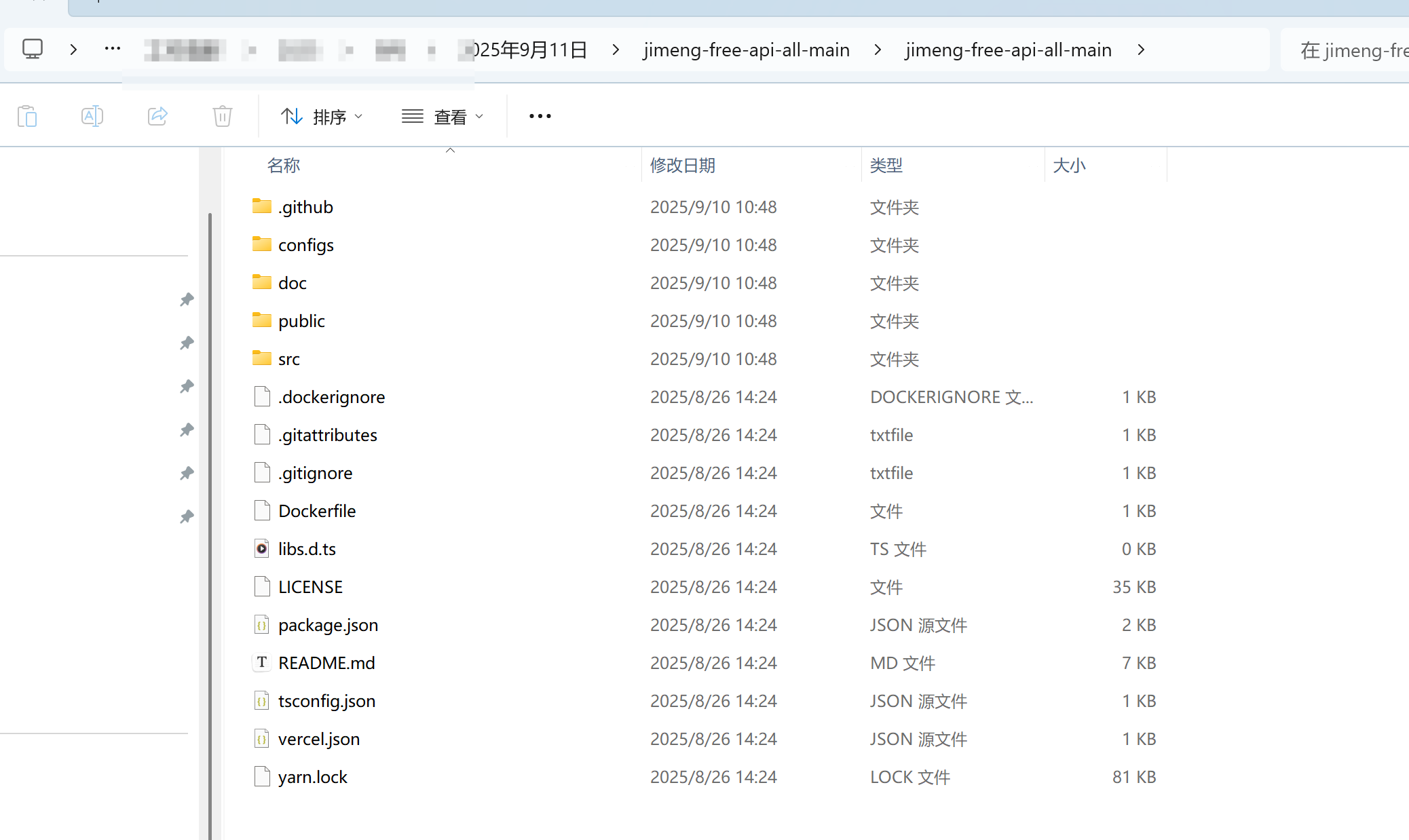Image resolution: width=1409 pixels, height=840 pixels.
Task: Click the rename icon in toolbar
Action: pyautogui.click(x=92, y=116)
